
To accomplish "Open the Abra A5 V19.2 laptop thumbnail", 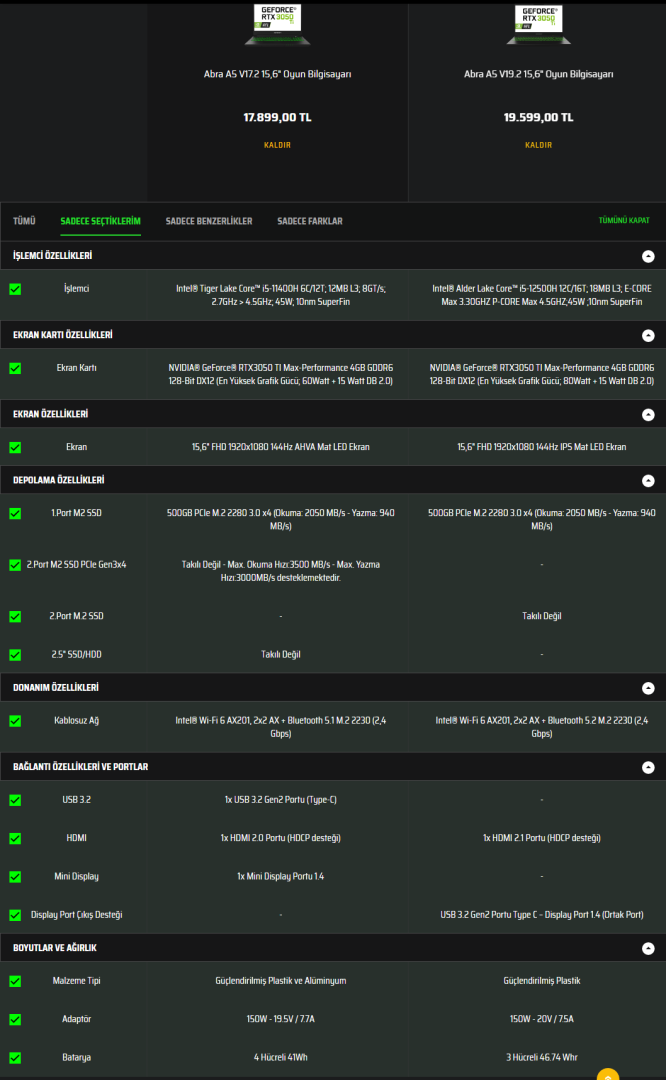I will pos(539,24).
